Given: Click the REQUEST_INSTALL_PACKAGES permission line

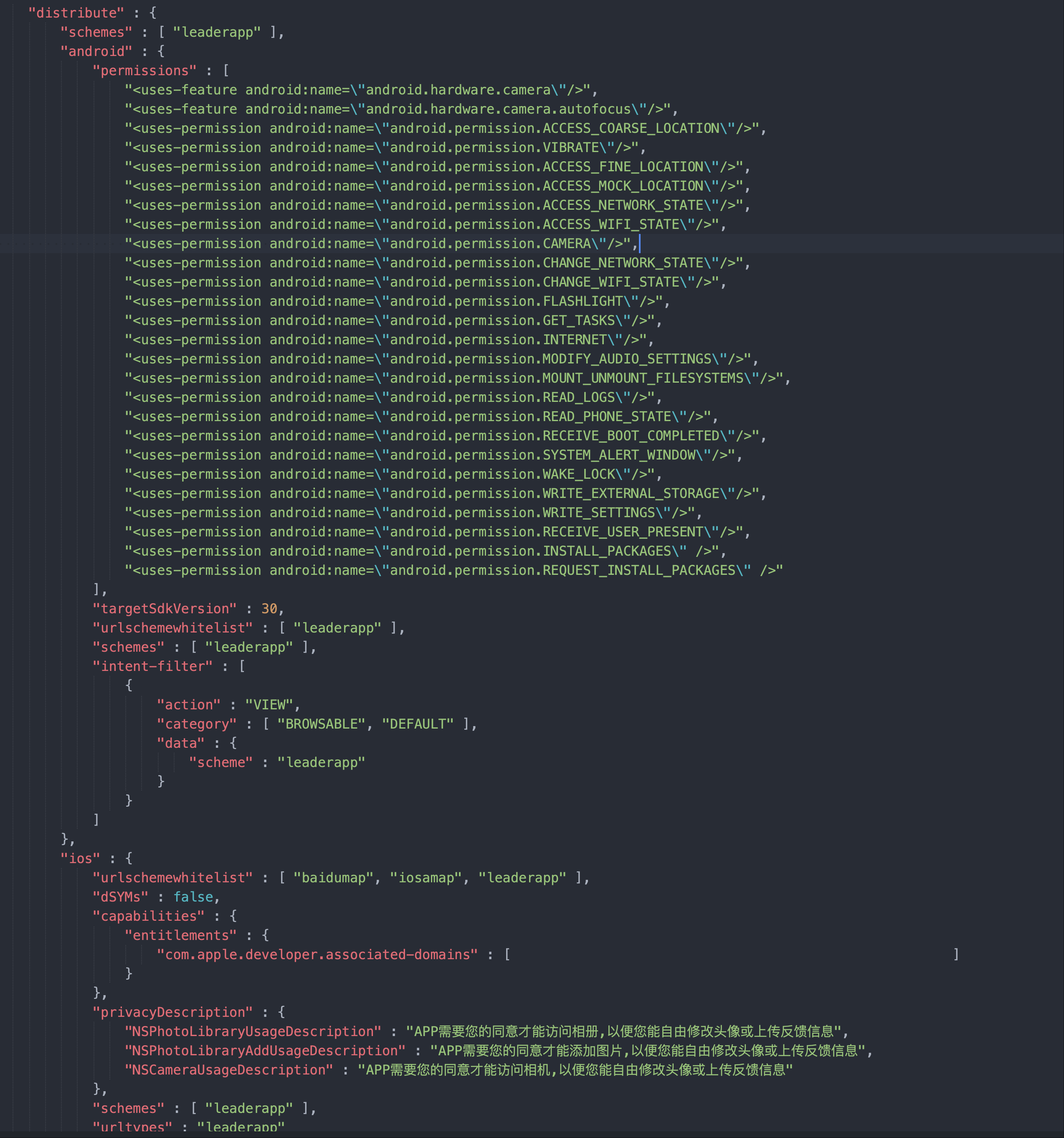Looking at the screenshot, I should (453, 570).
